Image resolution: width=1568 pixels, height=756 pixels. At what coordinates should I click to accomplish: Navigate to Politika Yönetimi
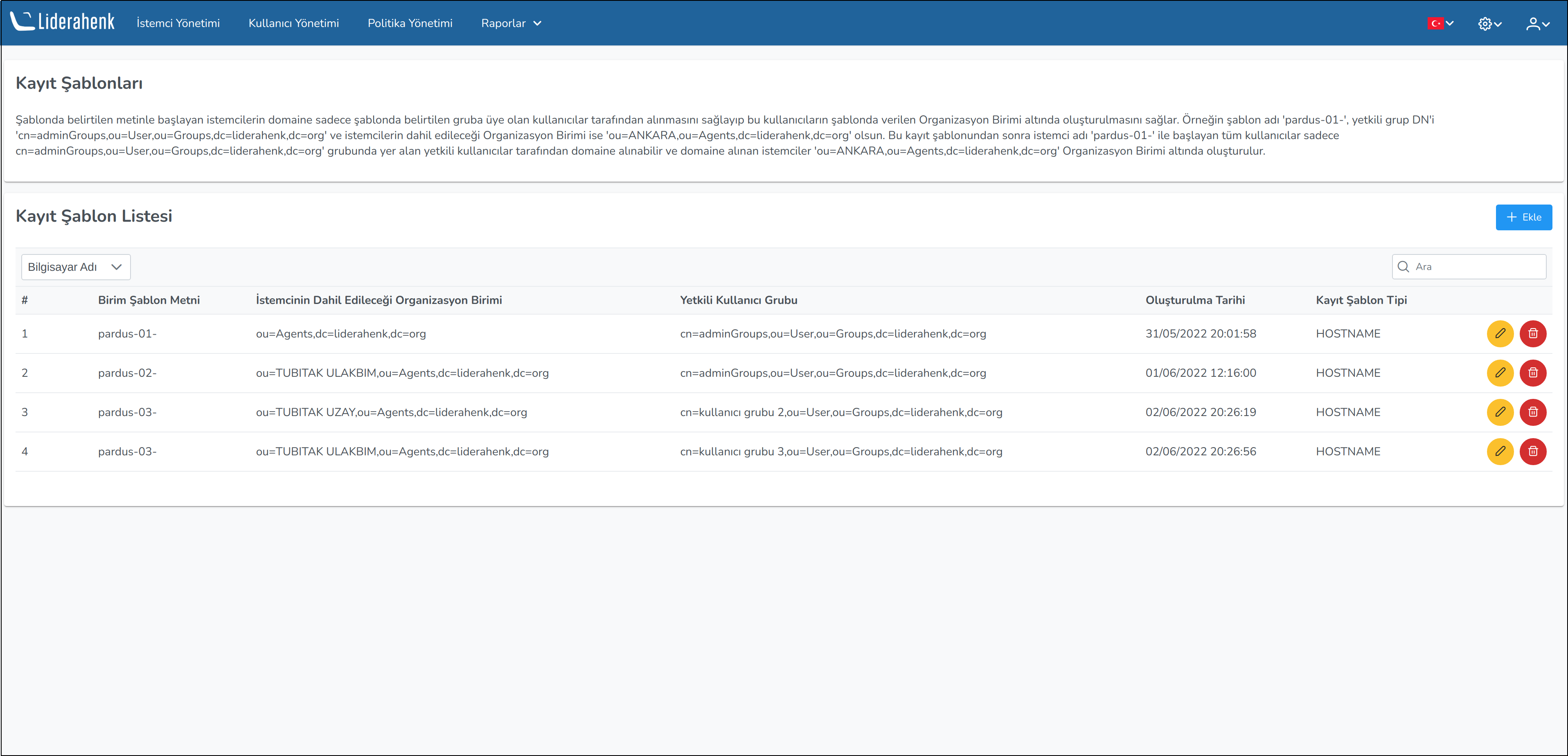[410, 23]
